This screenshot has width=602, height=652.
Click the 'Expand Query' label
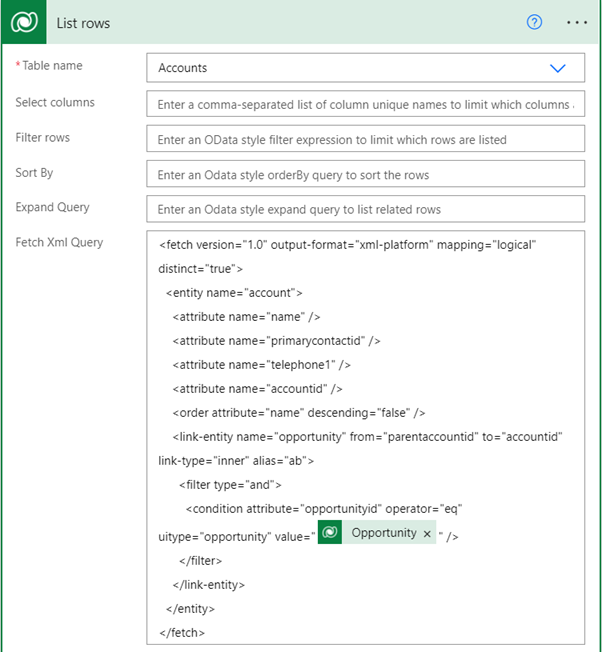pyautogui.click(x=52, y=207)
